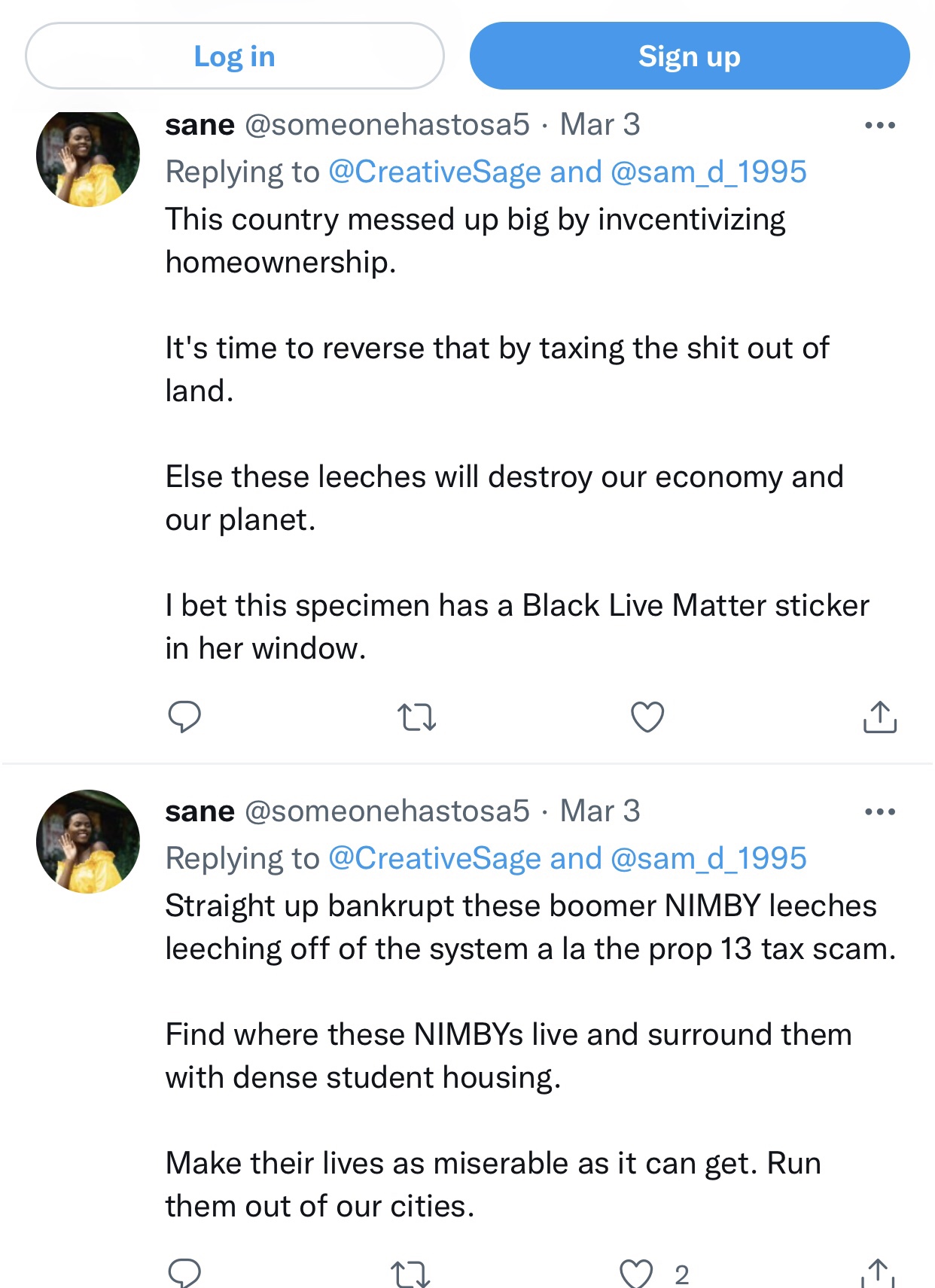Image resolution: width=935 pixels, height=1288 pixels.
Task: Open @someonehastosa5 handle on first tweet
Action: click(387, 125)
